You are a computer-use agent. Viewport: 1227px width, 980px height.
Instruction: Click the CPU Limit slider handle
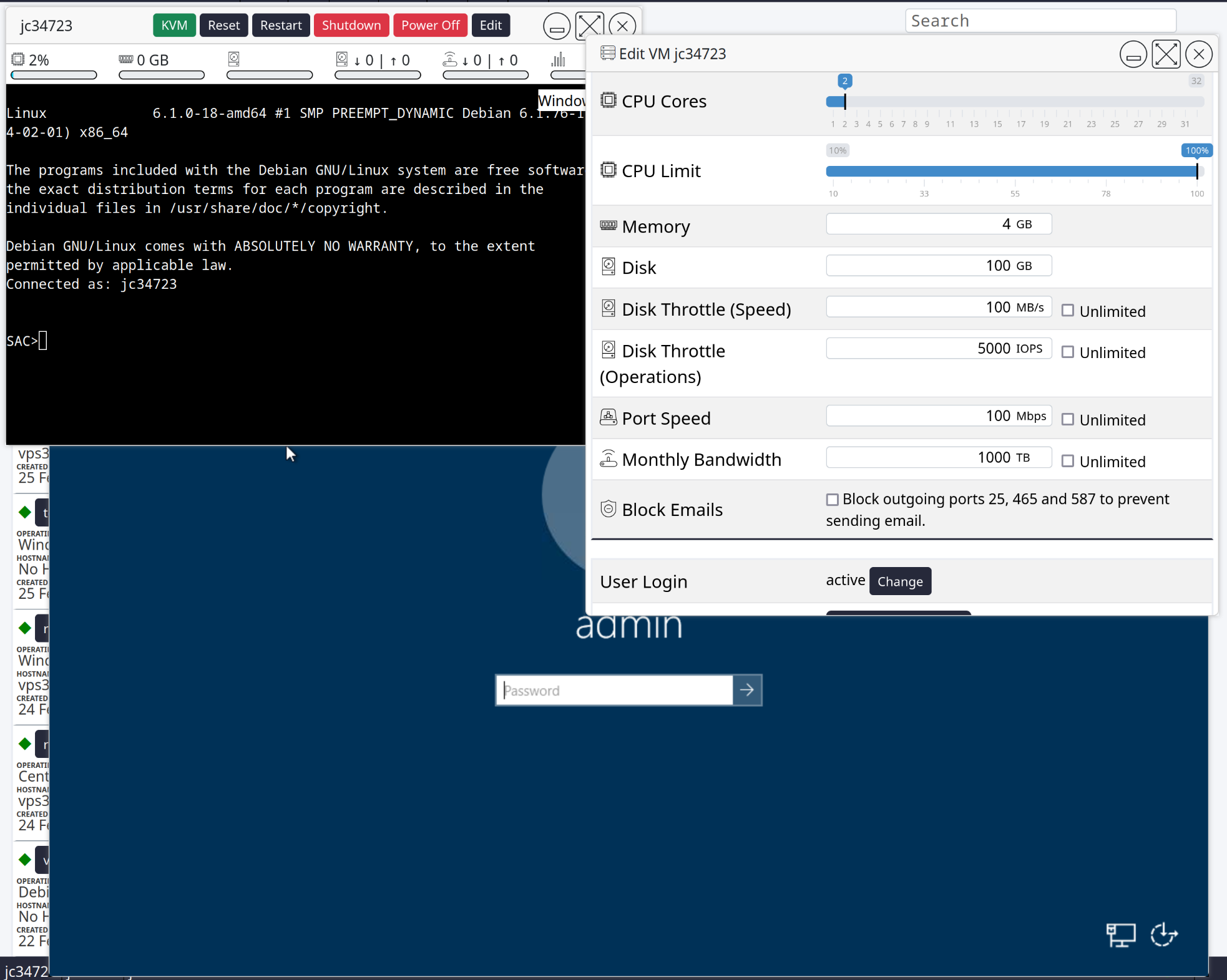pyautogui.click(x=1197, y=171)
